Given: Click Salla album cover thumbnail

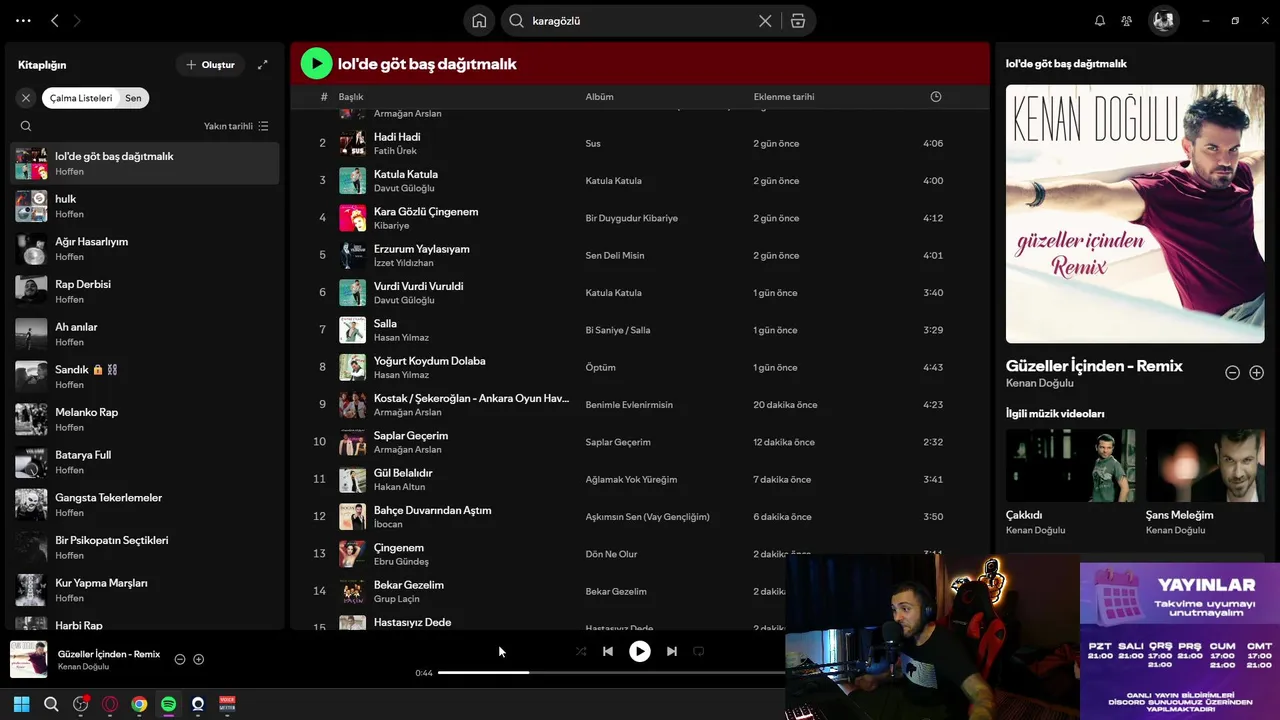Looking at the screenshot, I should tap(352, 330).
